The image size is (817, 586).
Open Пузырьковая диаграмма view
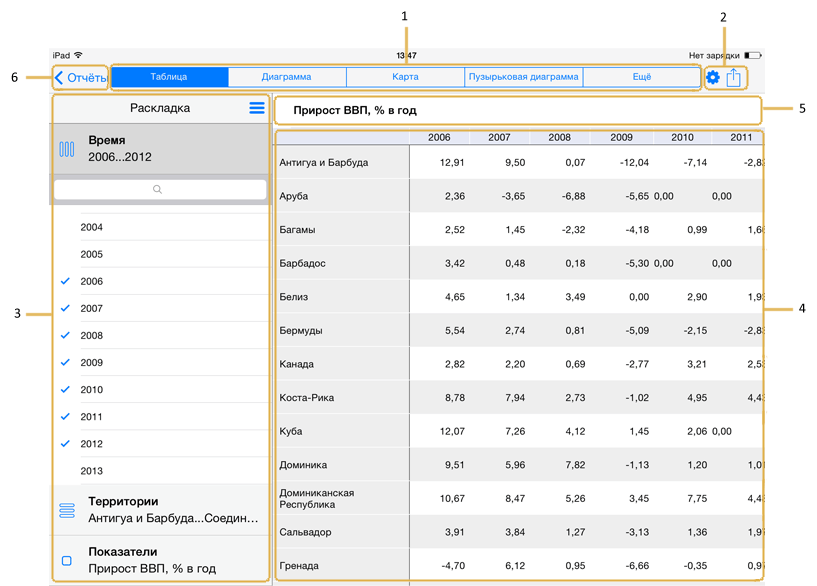pos(523,77)
